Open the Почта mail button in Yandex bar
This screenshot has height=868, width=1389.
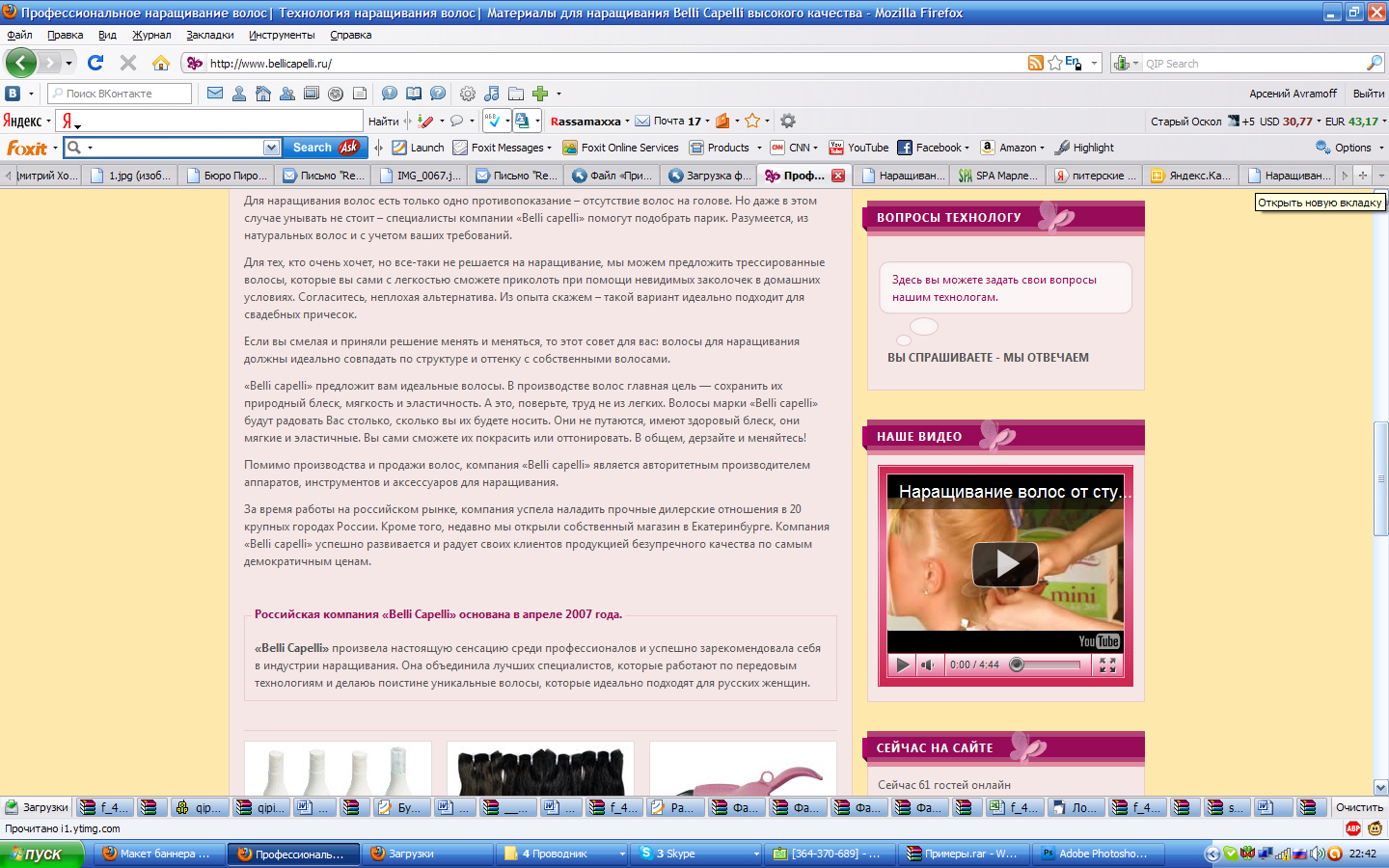click(668, 122)
